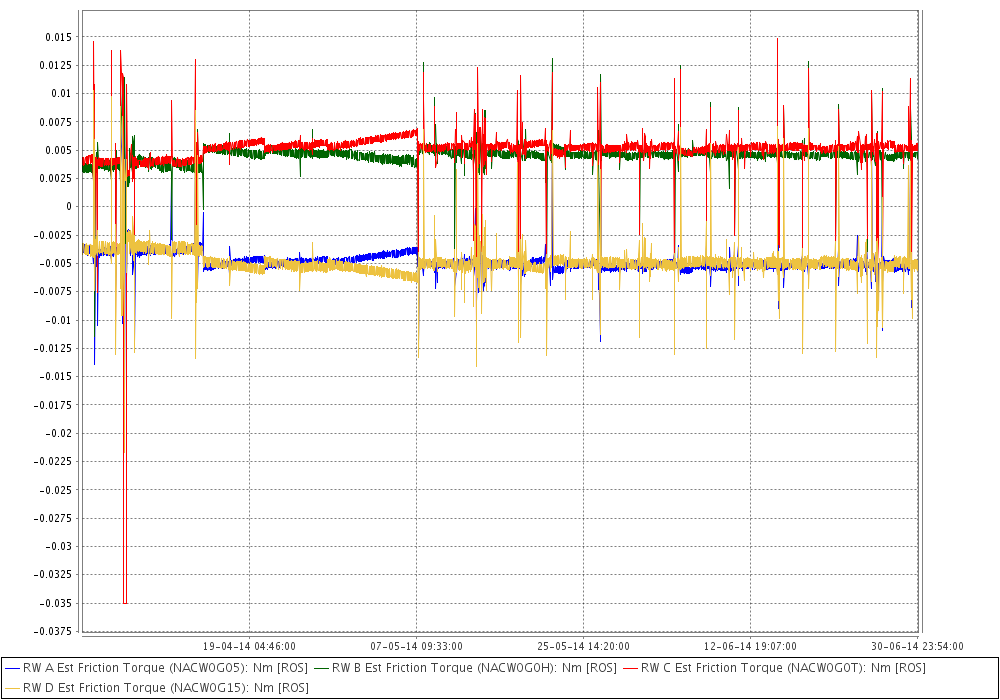
Task: Click the -0.02 y-axis value
Action: click(x=58, y=433)
